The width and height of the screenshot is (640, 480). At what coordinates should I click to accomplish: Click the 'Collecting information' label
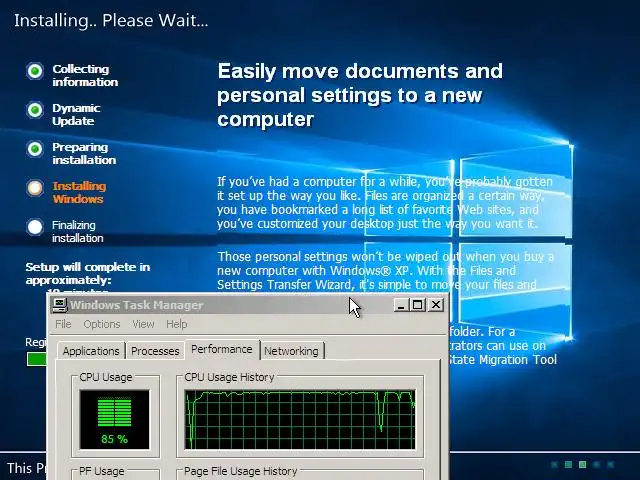(x=85, y=76)
